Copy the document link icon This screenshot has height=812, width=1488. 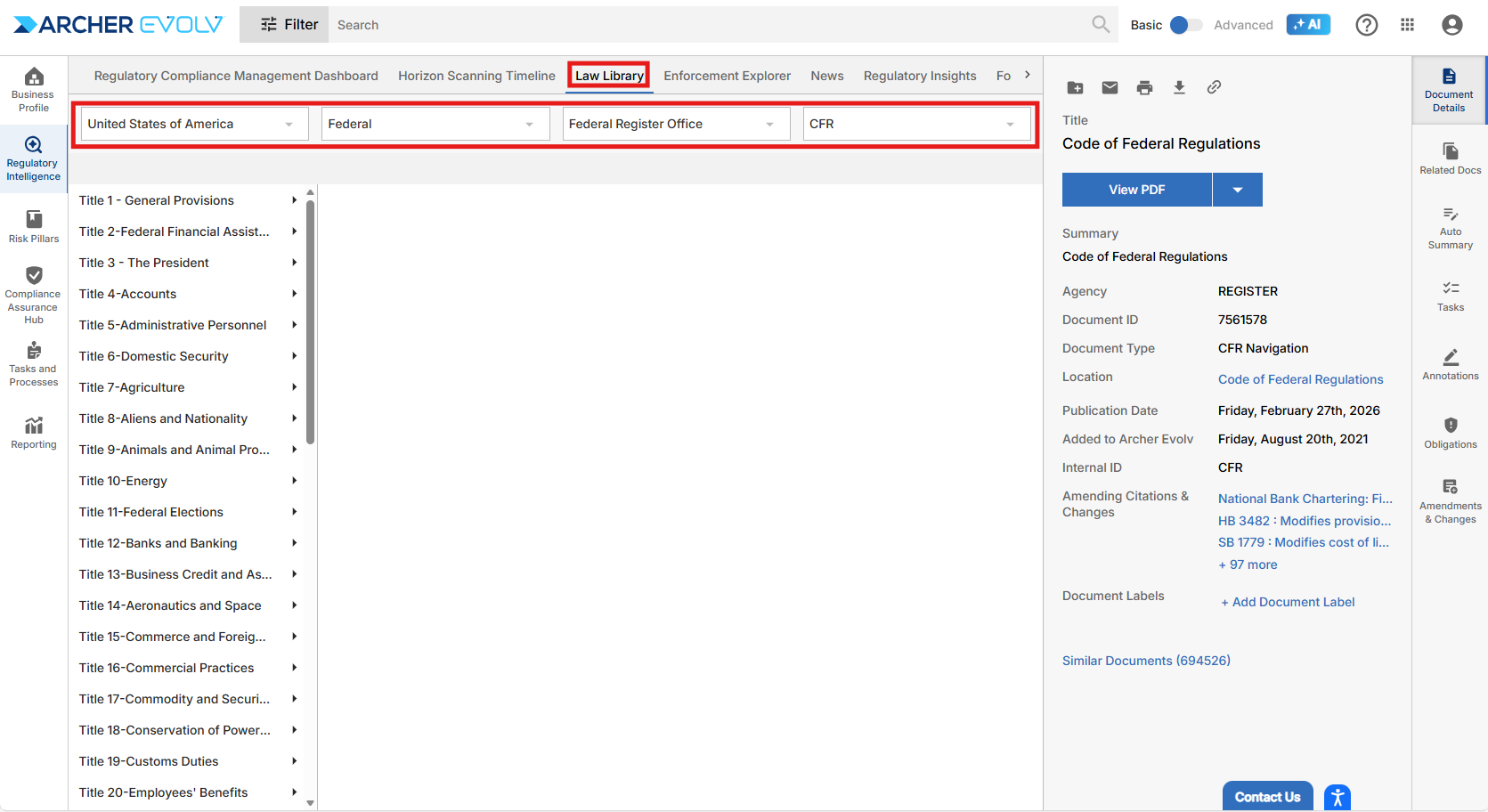(1214, 87)
